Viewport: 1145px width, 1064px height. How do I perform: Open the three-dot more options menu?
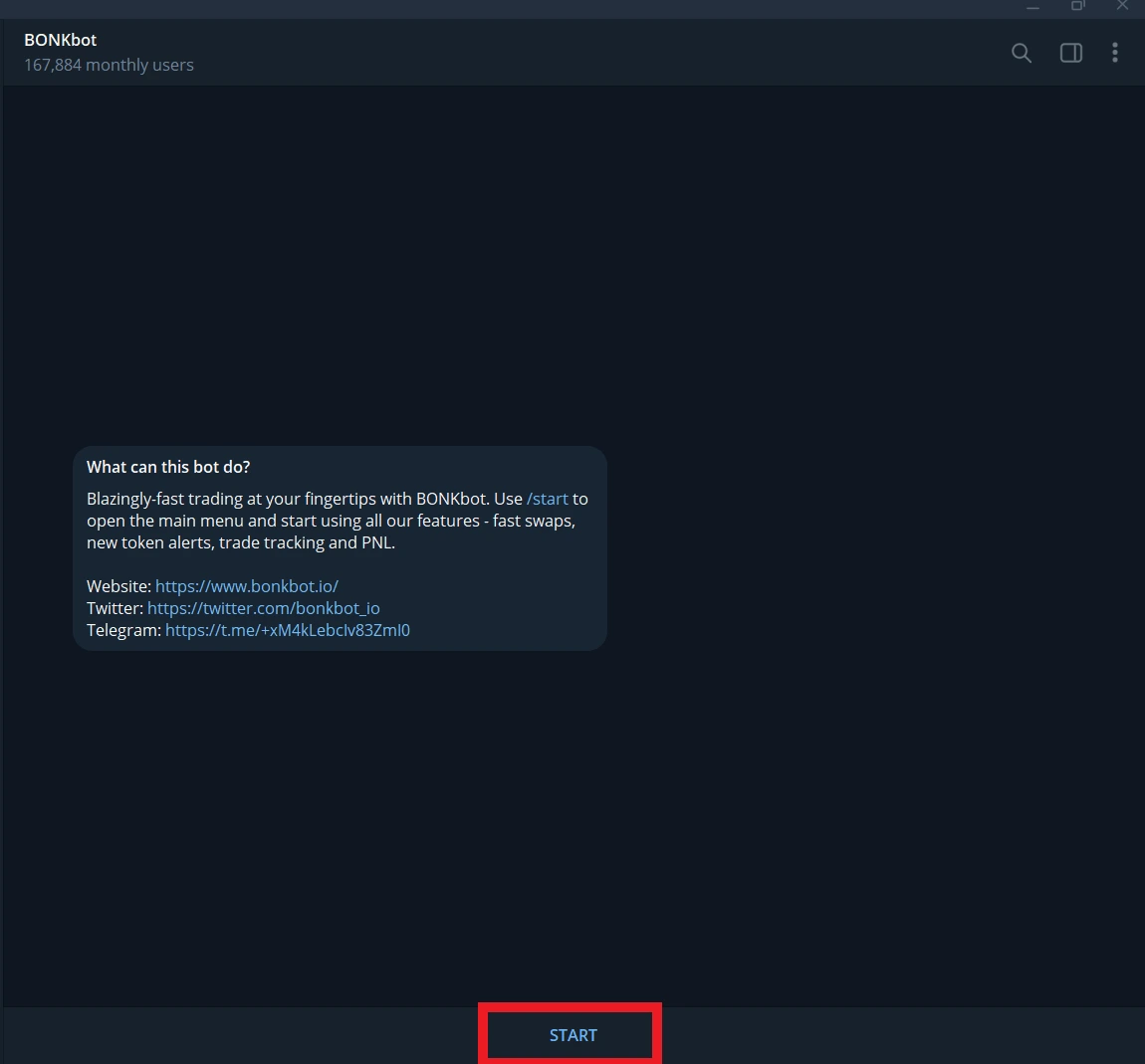1114,53
